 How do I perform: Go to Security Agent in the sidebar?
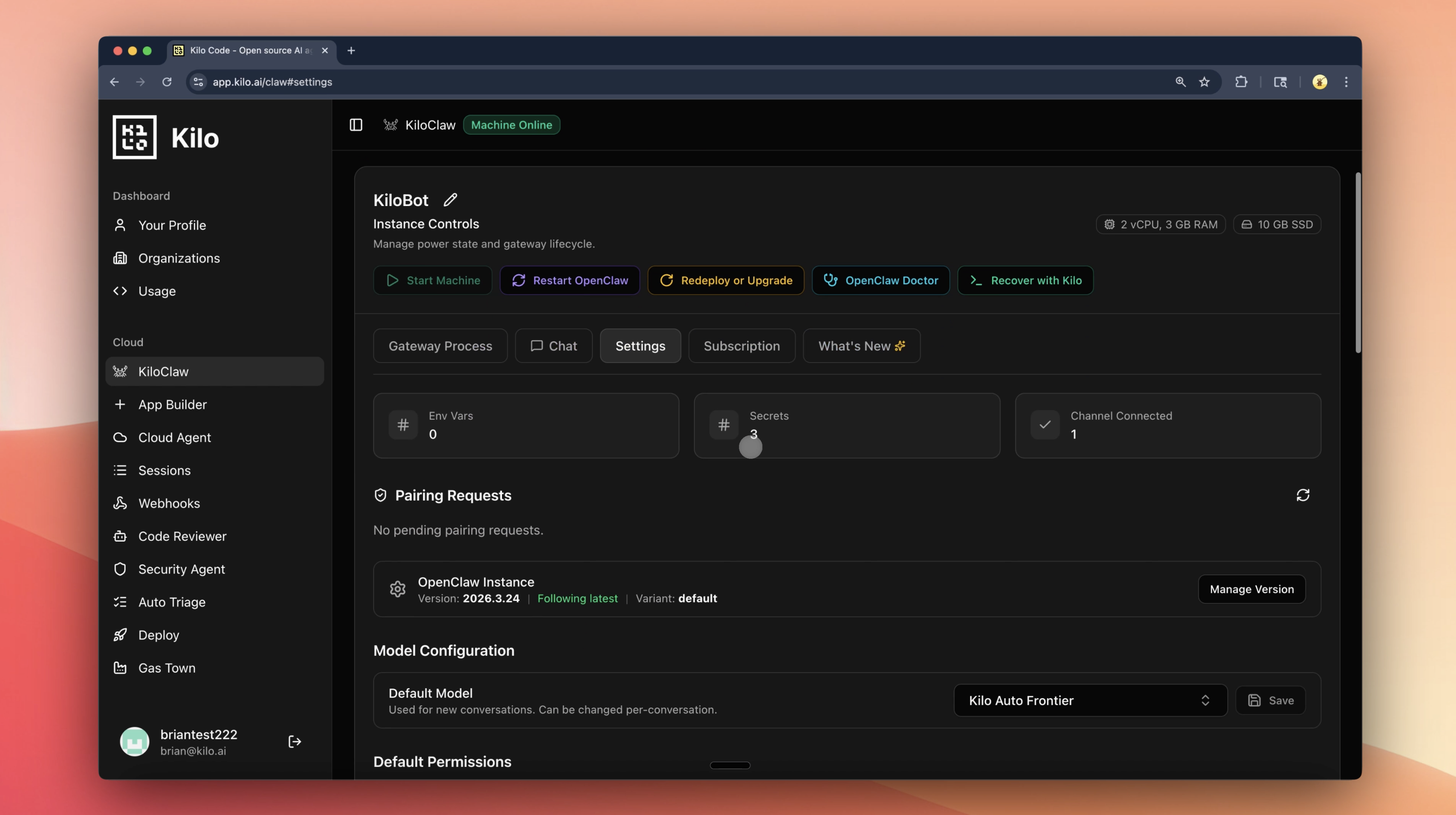tap(181, 569)
